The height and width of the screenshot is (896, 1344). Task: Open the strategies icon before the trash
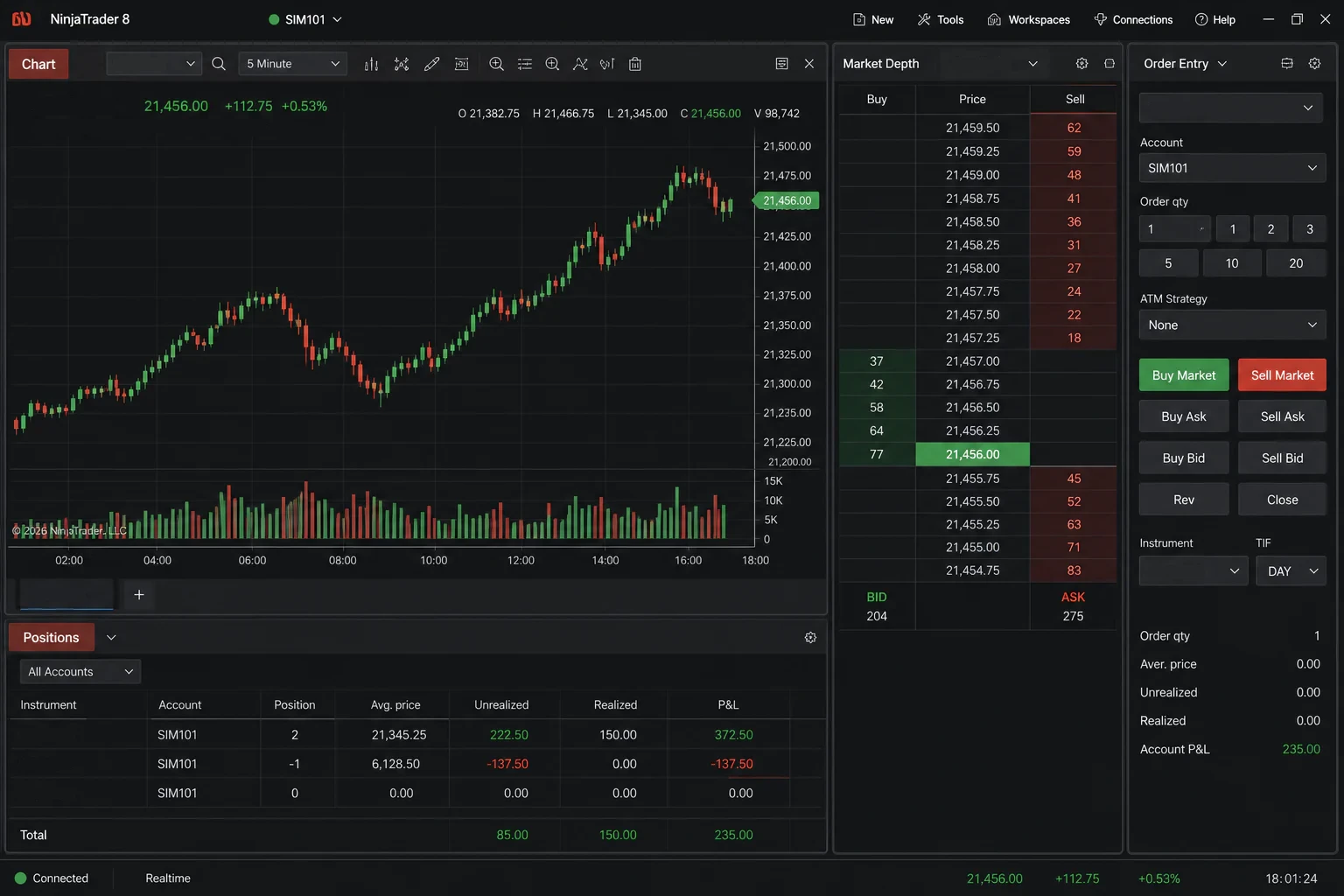coord(607,64)
